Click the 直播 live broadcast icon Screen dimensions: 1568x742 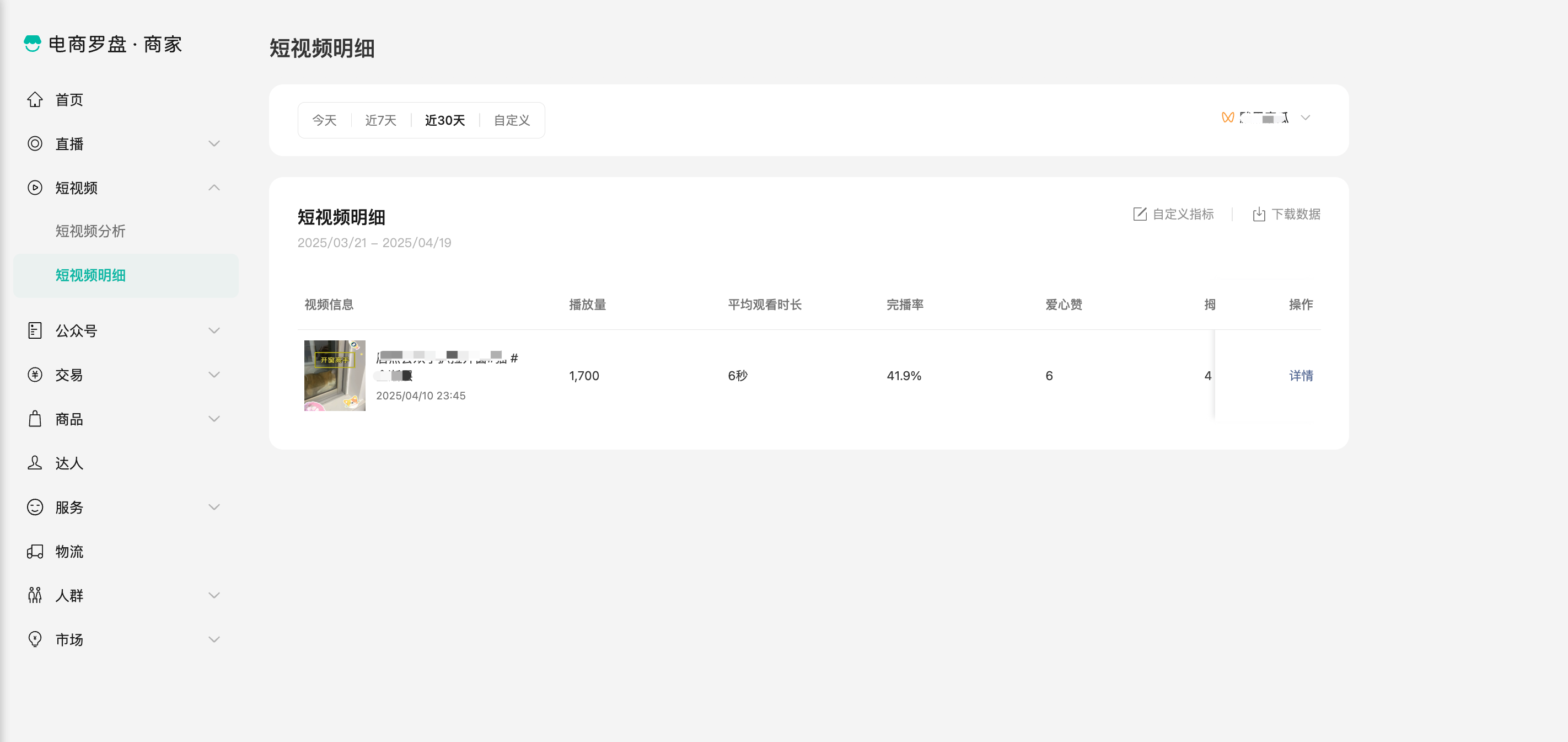point(35,144)
